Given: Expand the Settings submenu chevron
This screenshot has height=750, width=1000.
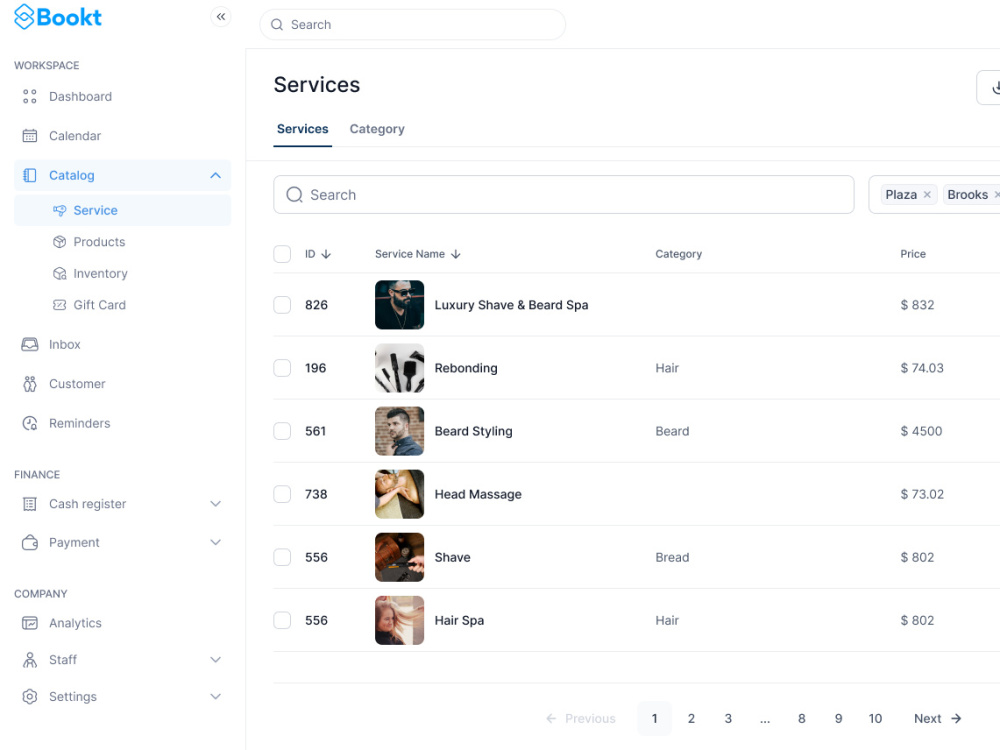Looking at the screenshot, I should pyautogui.click(x=216, y=696).
